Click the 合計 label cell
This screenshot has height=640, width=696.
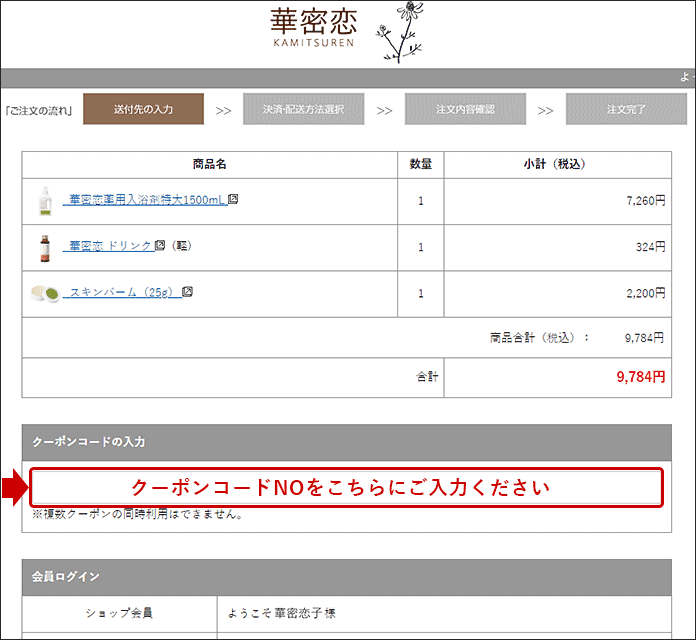(x=233, y=377)
